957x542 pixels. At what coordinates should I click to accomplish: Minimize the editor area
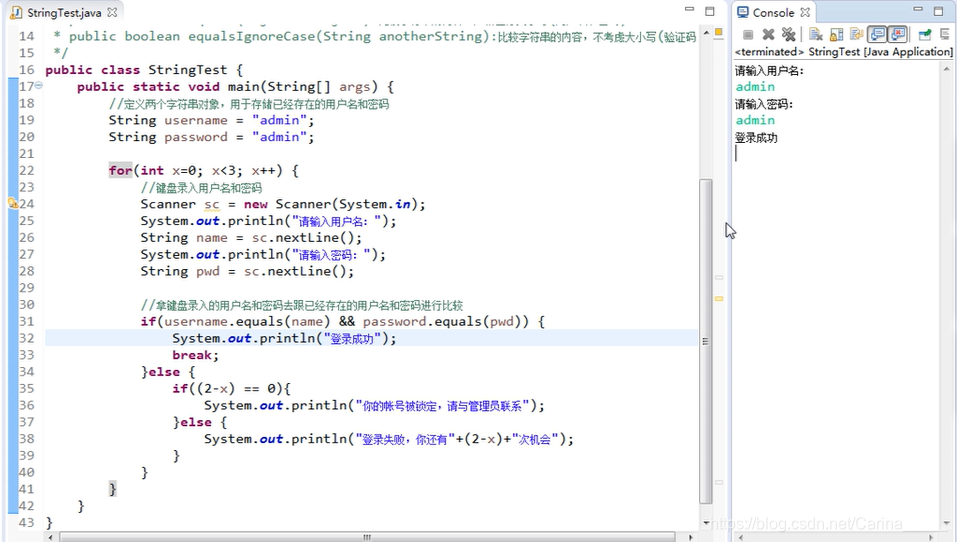pos(690,9)
